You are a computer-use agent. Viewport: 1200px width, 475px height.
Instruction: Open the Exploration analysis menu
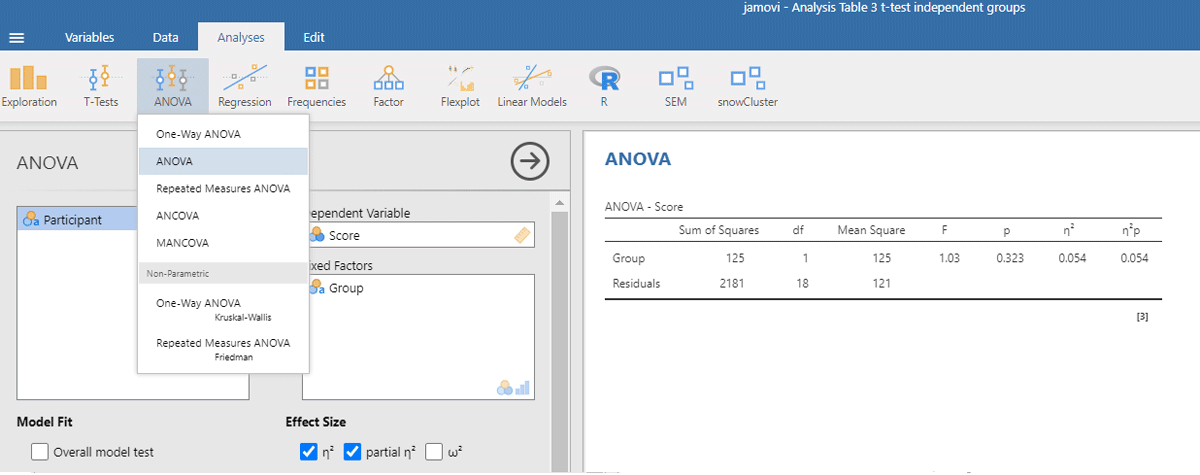click(x=29, y=86)
